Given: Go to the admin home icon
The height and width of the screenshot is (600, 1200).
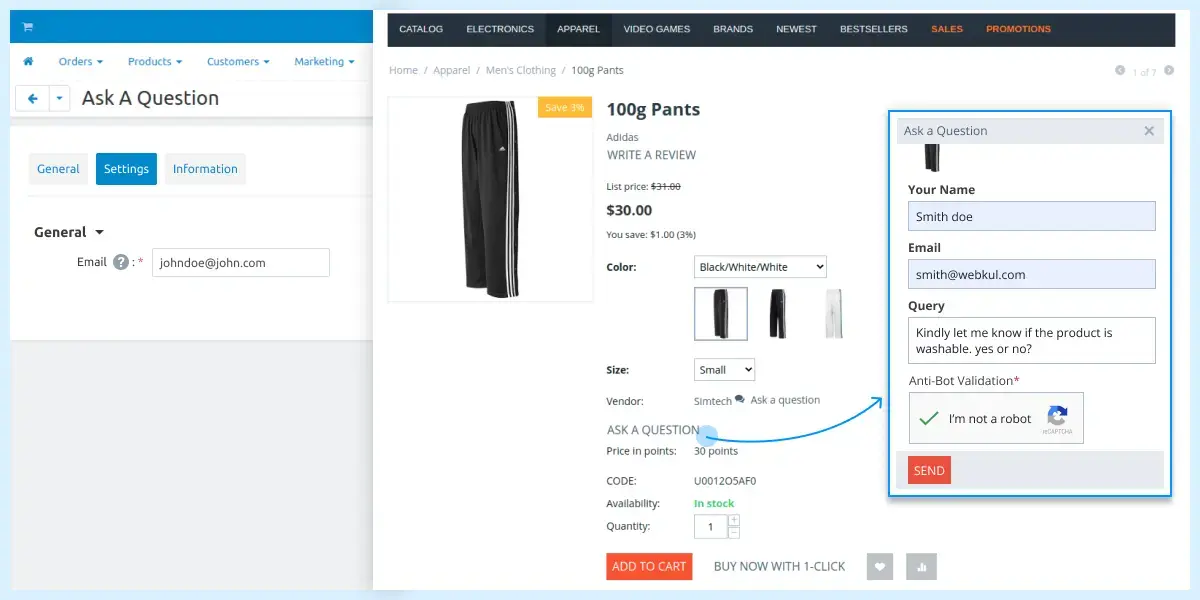Looking at the screenshot, I should click(28, 62).
